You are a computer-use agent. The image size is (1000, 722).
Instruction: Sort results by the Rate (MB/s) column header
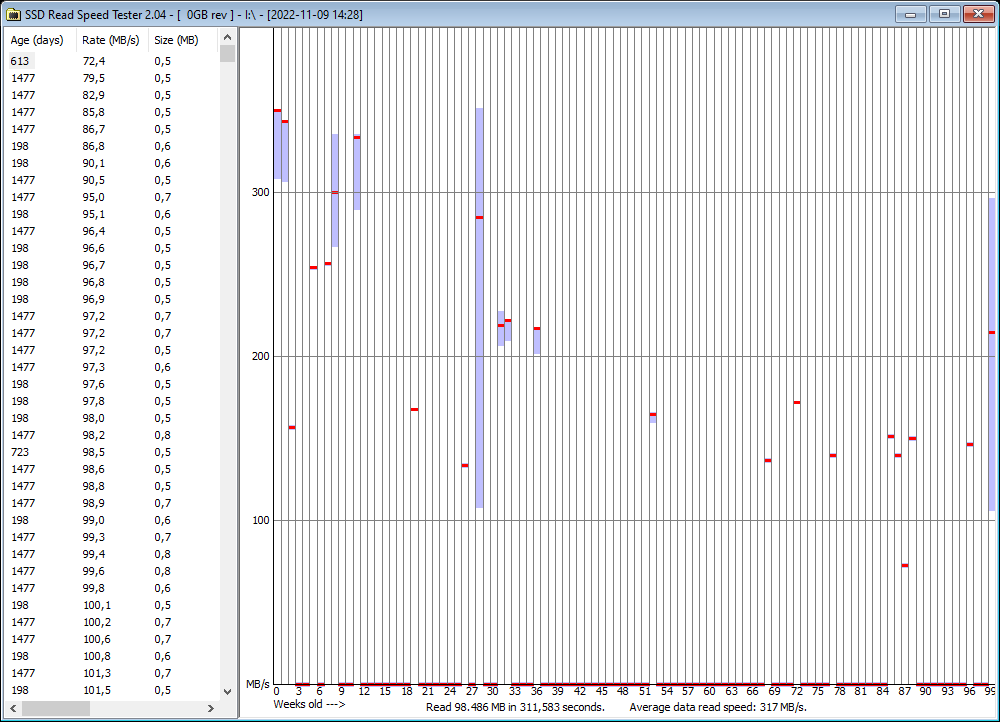pyautogui.click(x=110, y=40)
